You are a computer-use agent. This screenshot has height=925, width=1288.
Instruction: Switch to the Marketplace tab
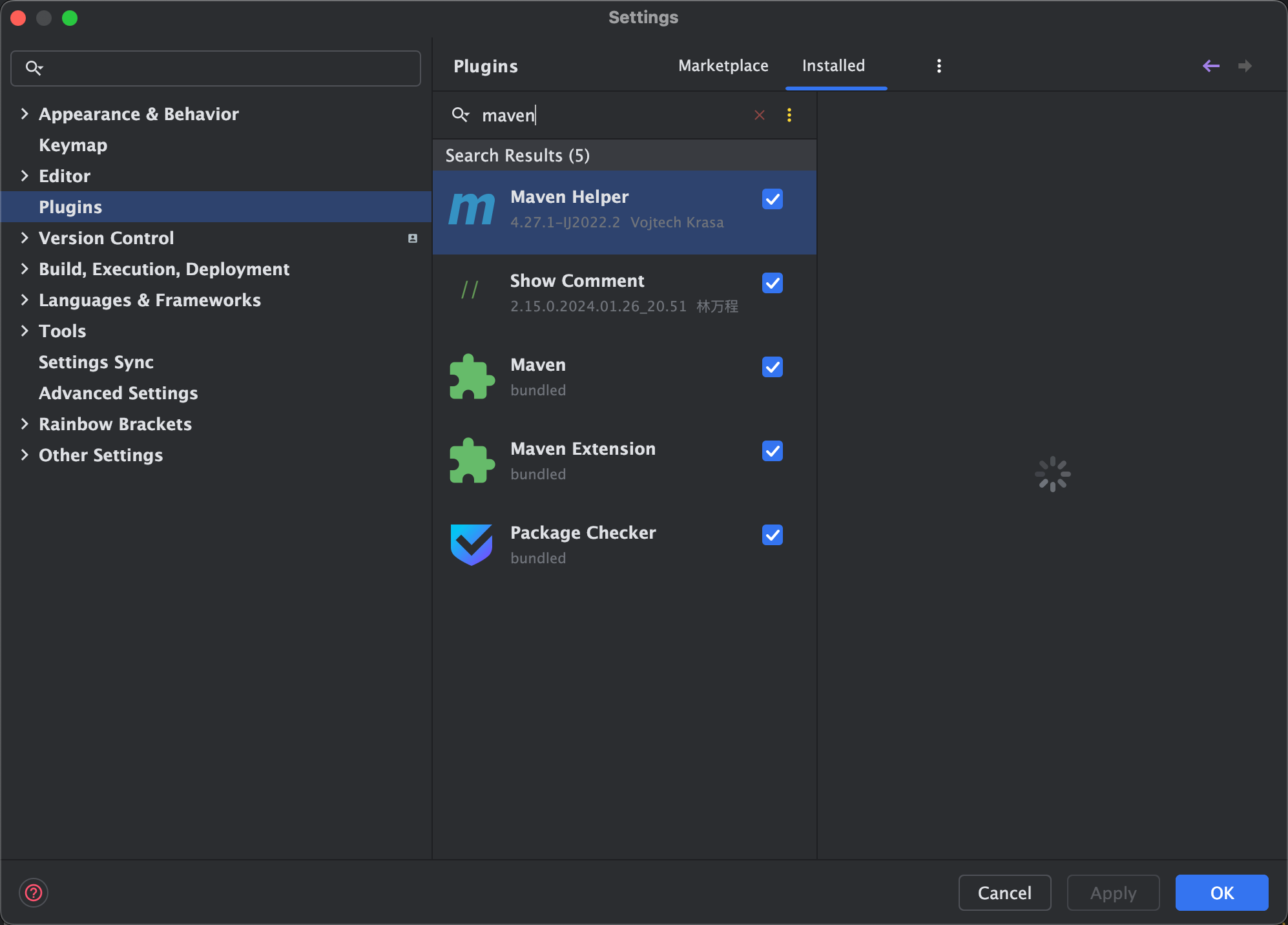click(723, 66)
